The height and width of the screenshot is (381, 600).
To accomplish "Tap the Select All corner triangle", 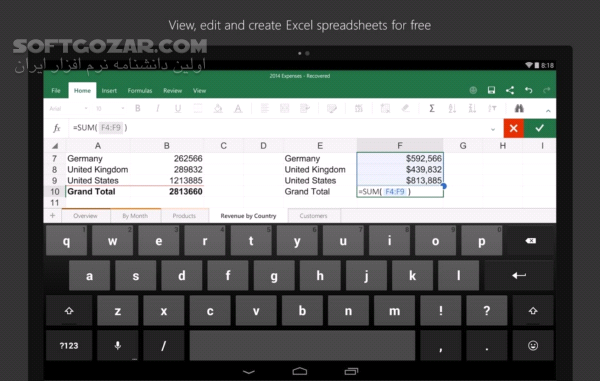I will (55, 146).
